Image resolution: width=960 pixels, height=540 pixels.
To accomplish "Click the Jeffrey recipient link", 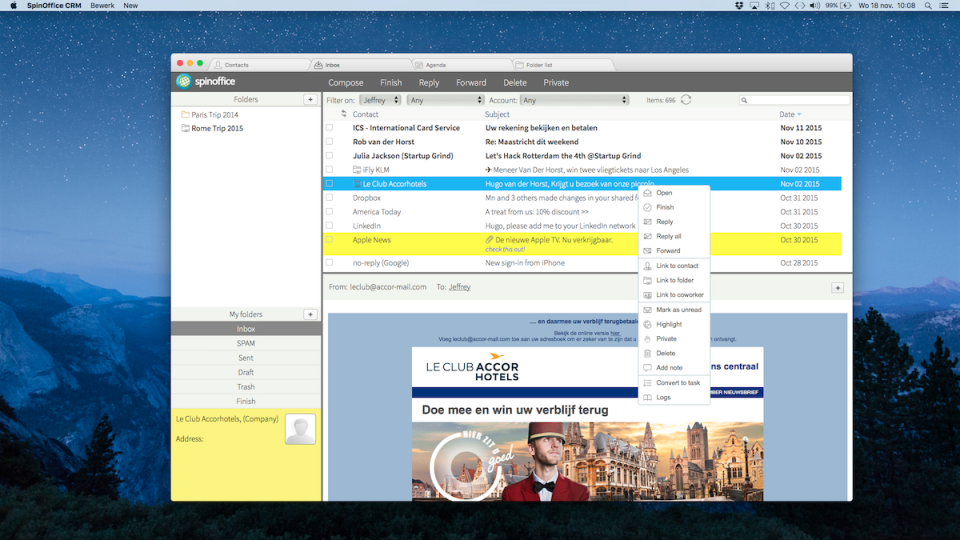I will tap(460, 287).
